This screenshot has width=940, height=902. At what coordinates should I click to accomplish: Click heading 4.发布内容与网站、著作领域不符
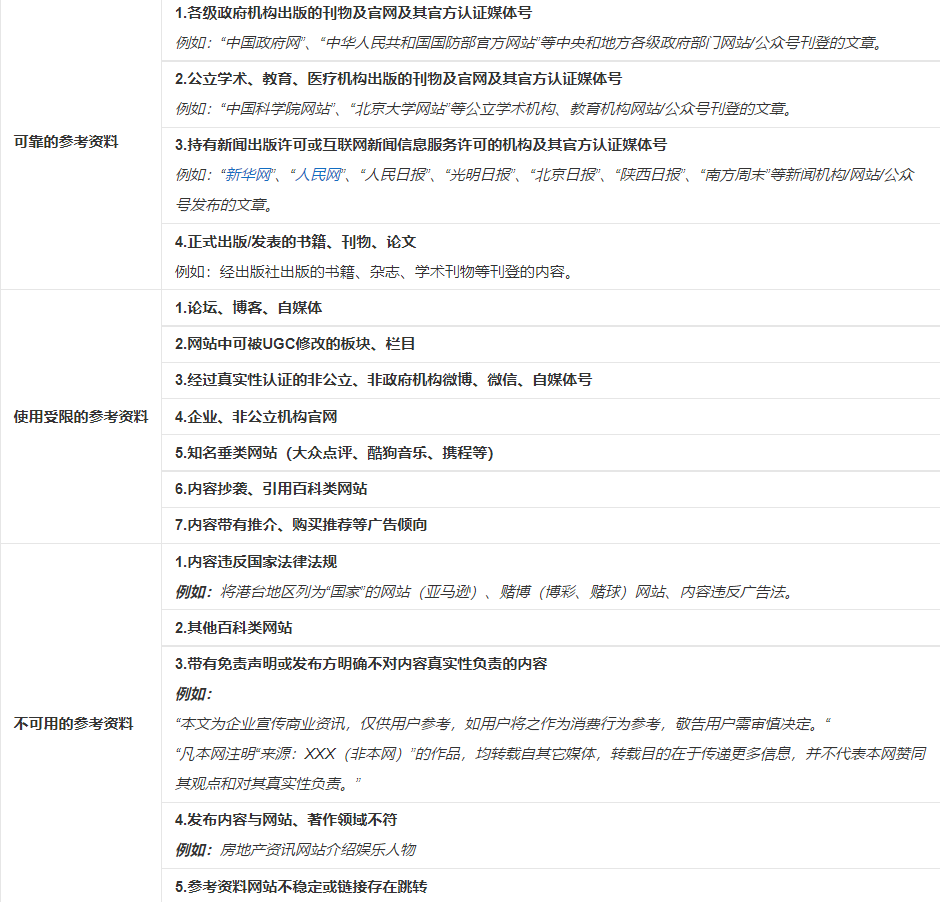point(286,819)
